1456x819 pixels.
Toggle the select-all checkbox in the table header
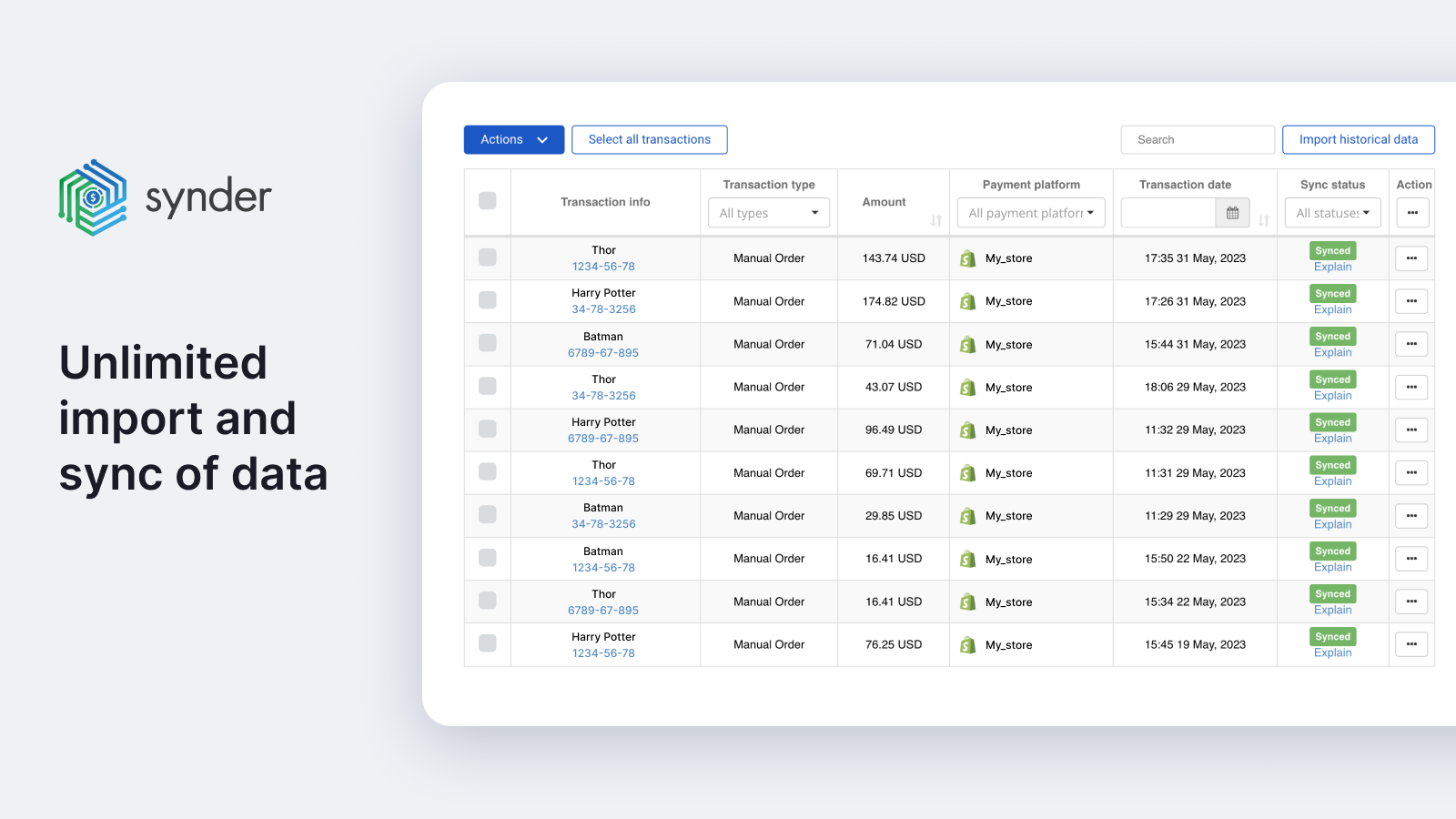pos(487,201)
